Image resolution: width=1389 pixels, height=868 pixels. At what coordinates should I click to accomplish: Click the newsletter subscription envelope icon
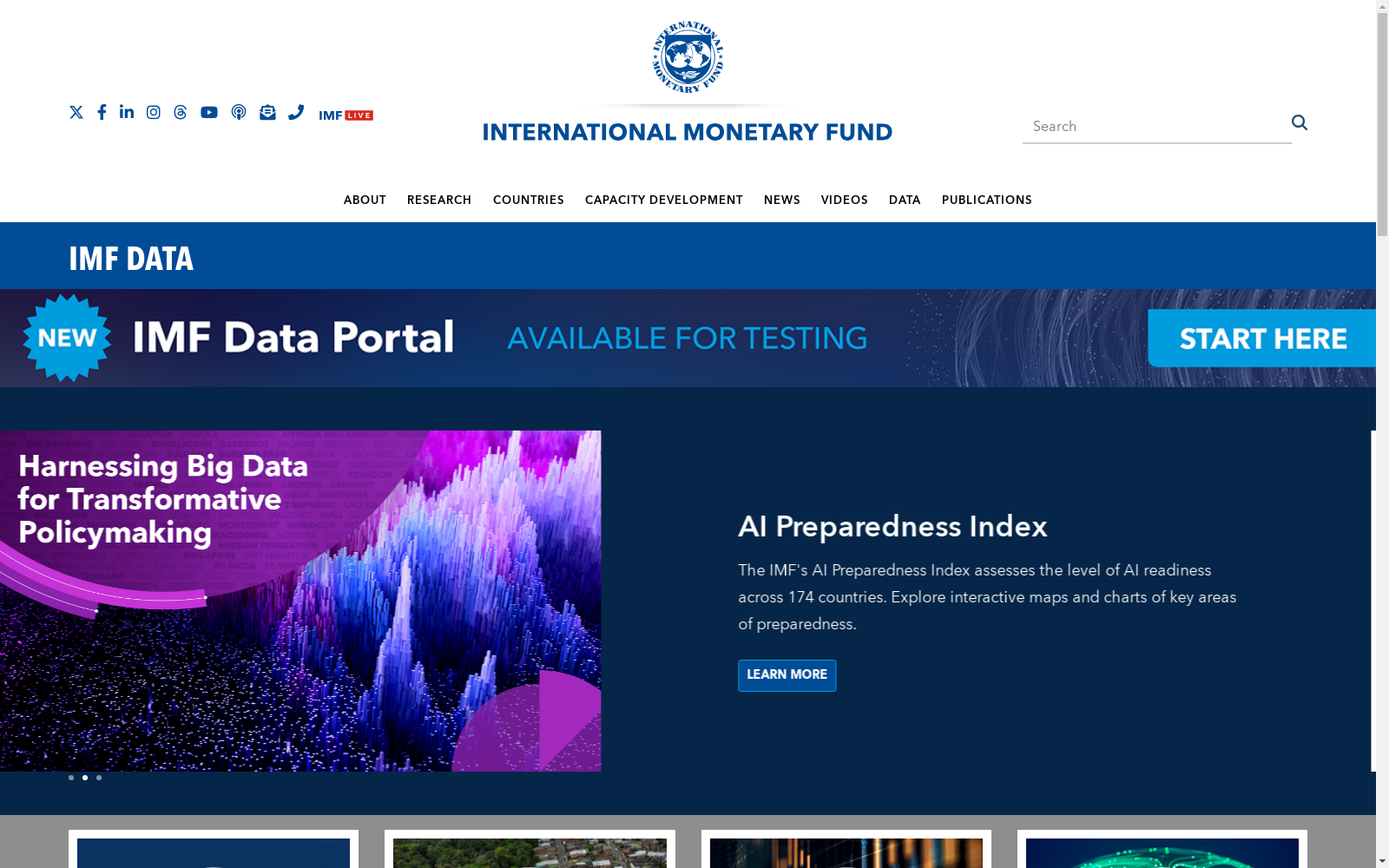coord(267,112)
